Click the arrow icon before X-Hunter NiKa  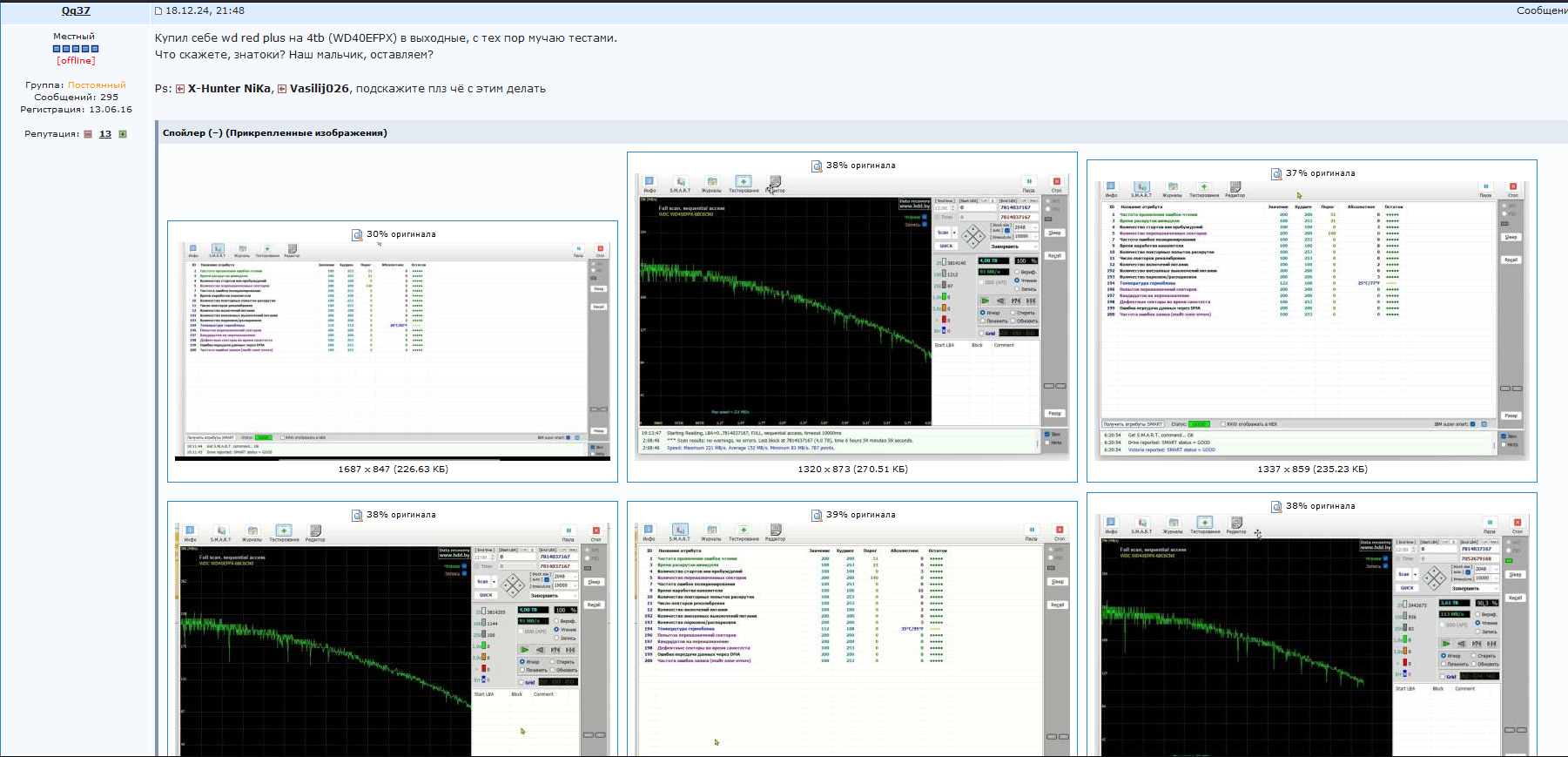point(180,89)
